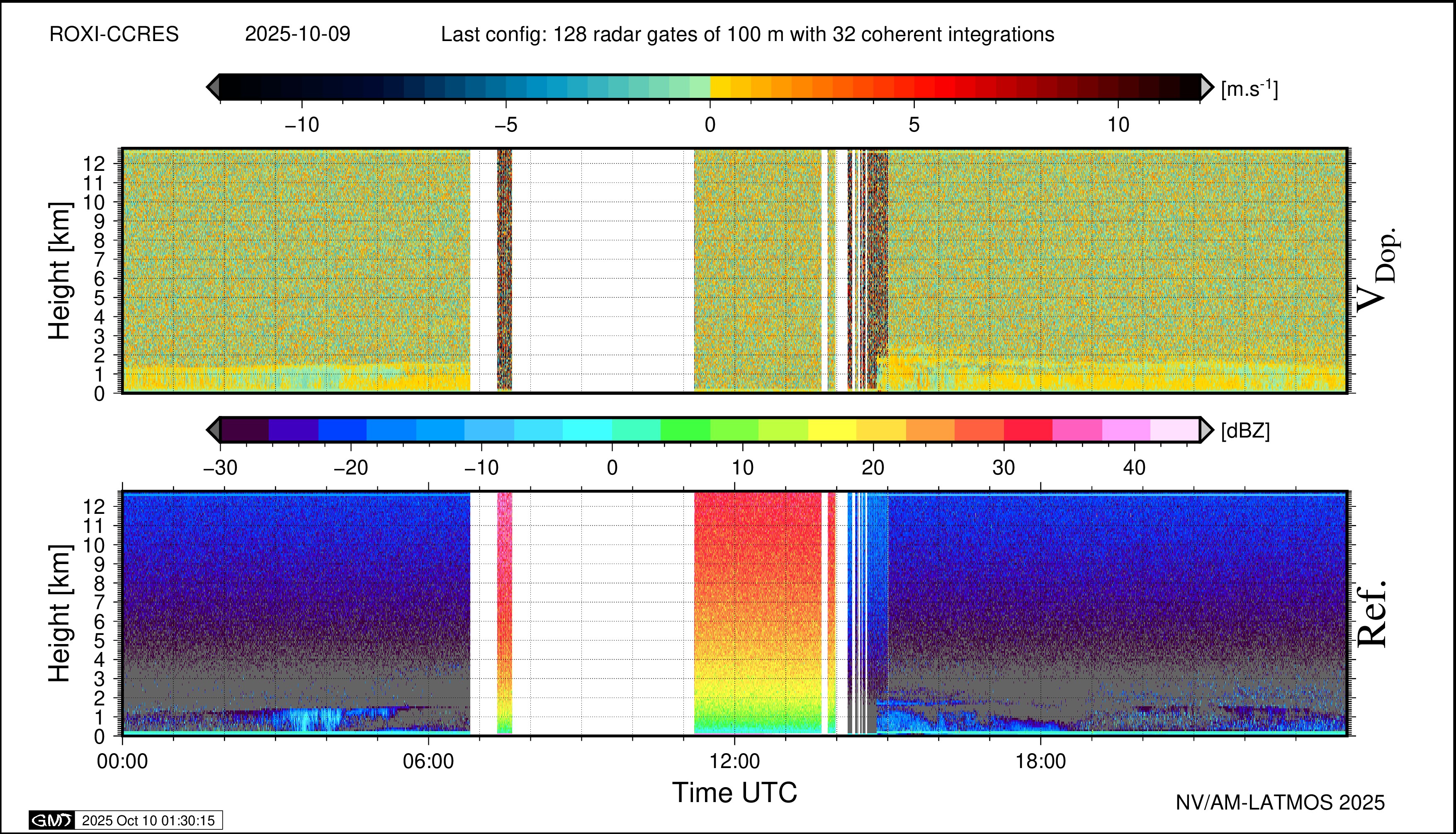Click the pink swatch near 40 dBZ
This screenshot has width=1456, height=834.
1125,430
